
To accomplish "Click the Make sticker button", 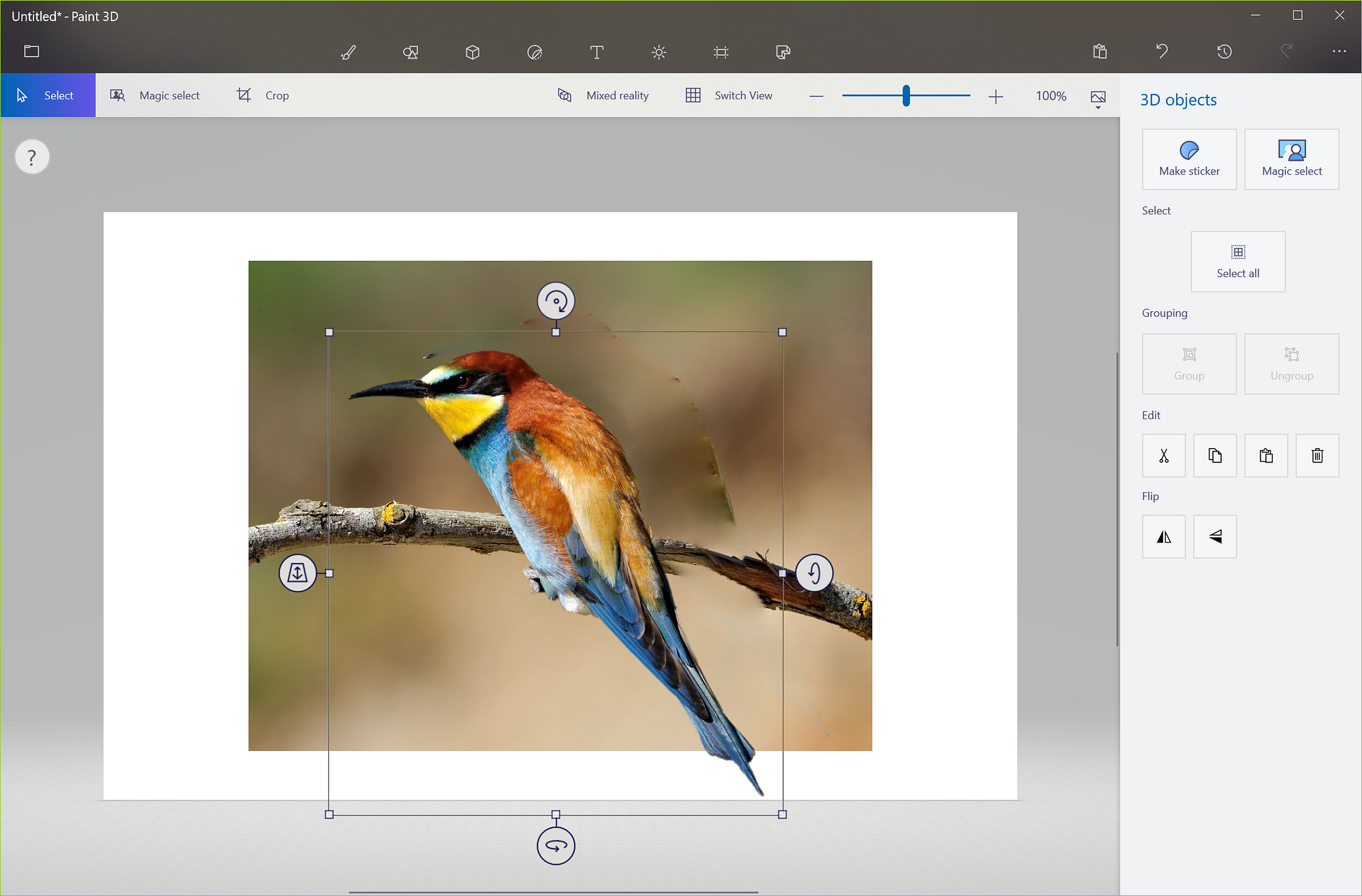I will (x=1189, y=159).
